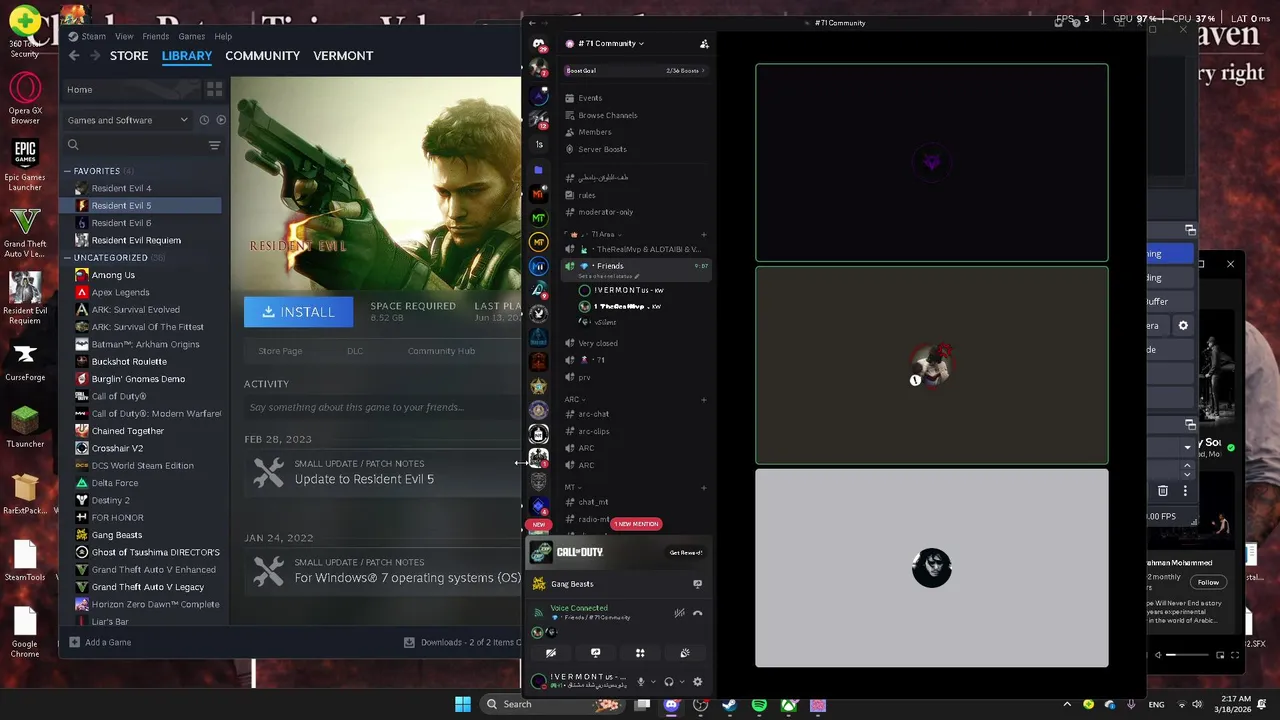This screenshot has height=720, width=1280.
Task: Switch to Steam STORE tab
Action: coord(129,56)
